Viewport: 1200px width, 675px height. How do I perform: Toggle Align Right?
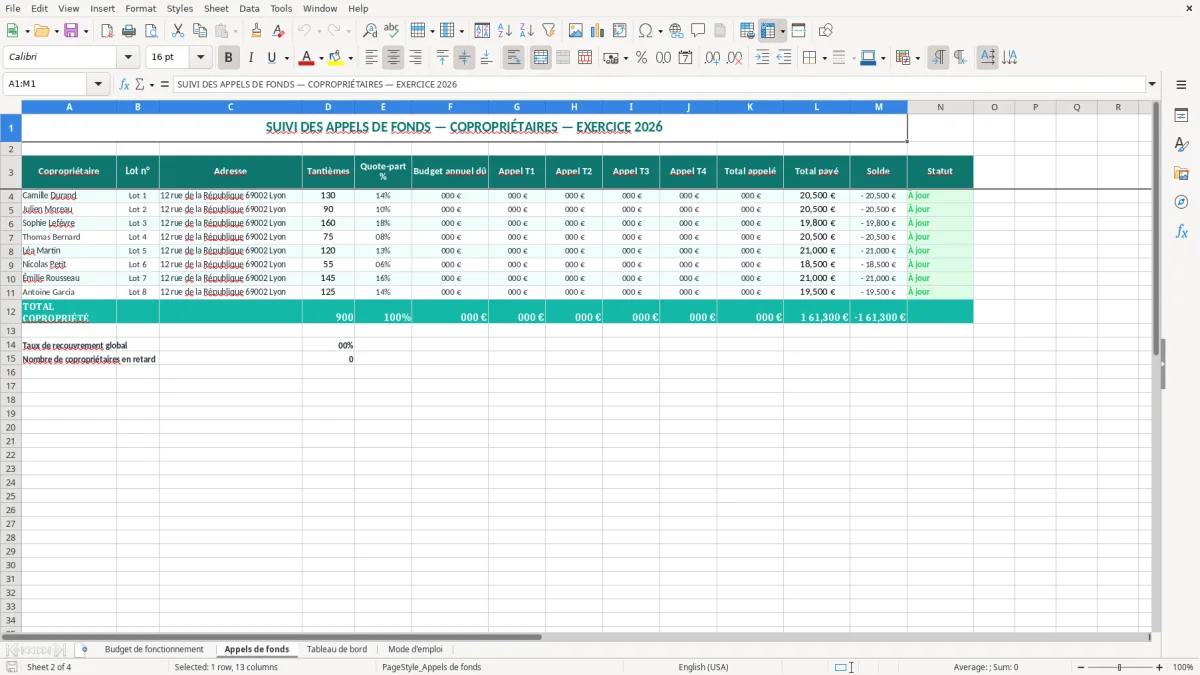point(416,58)
